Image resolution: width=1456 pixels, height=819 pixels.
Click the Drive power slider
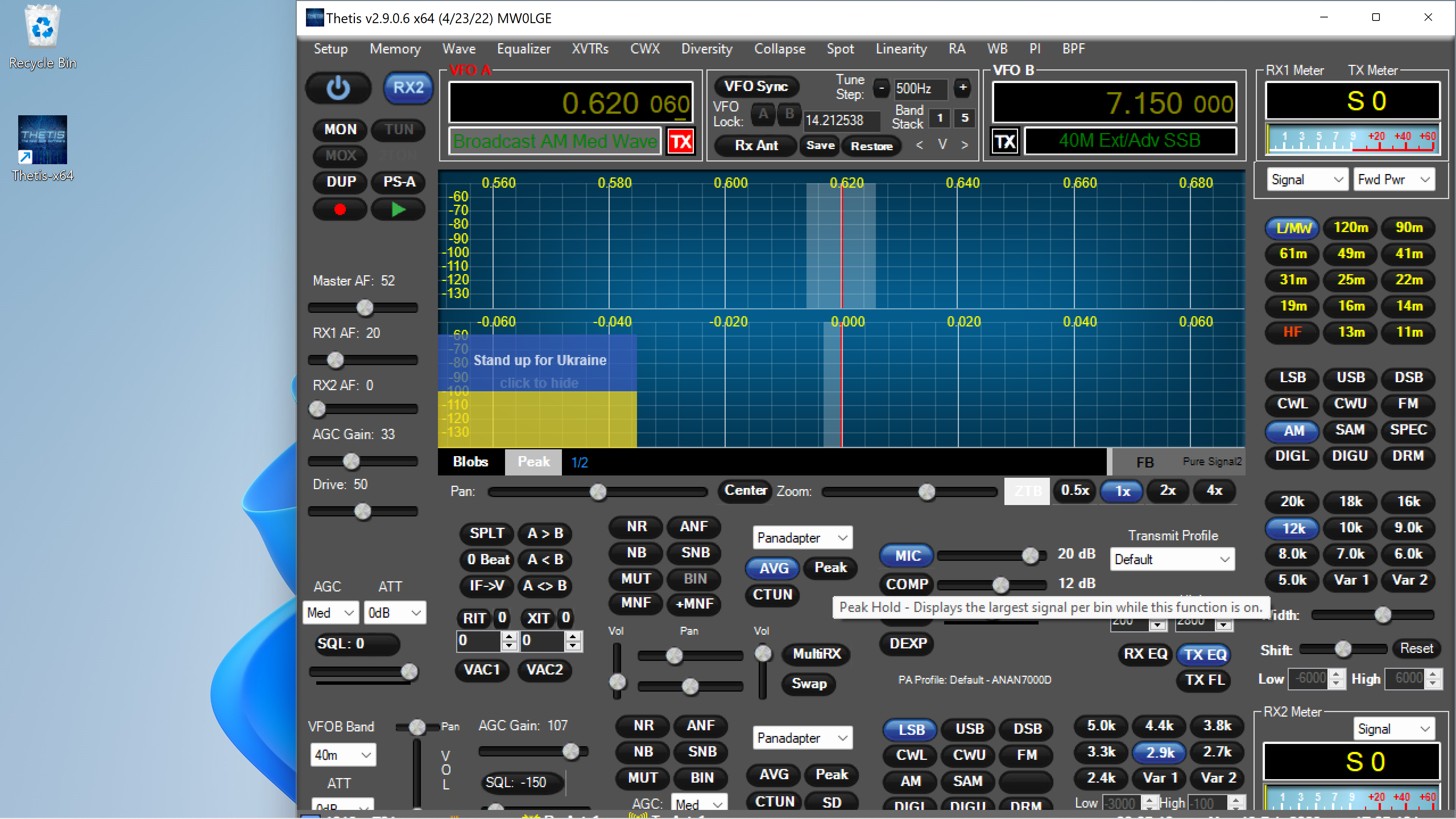click(362, 511)
